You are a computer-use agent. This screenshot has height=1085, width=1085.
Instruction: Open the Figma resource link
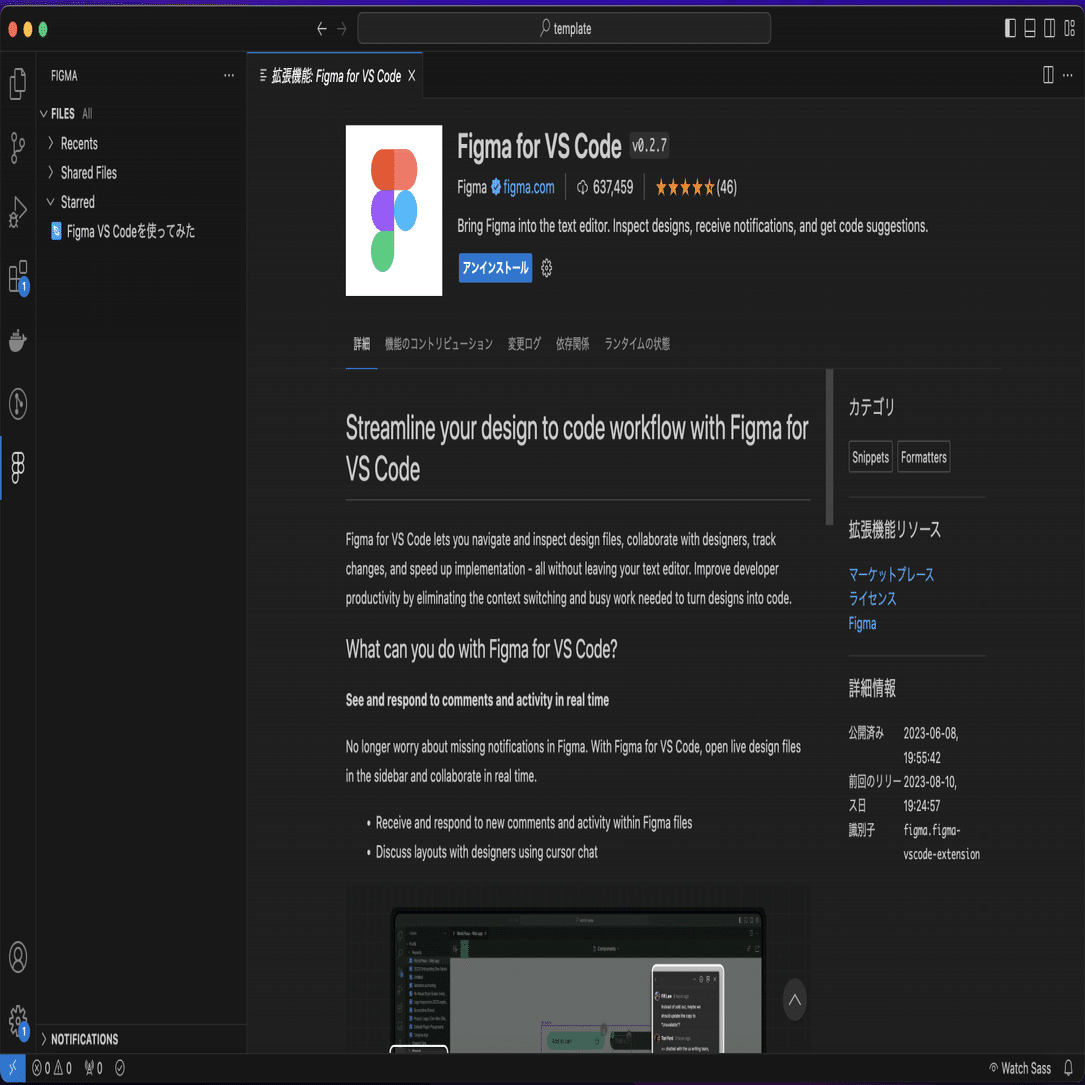click(x=862, y=623)
